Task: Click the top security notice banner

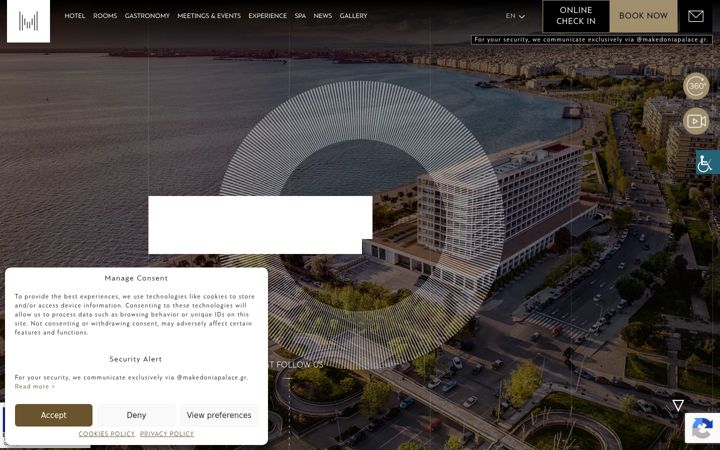Action: coord(591,39)
